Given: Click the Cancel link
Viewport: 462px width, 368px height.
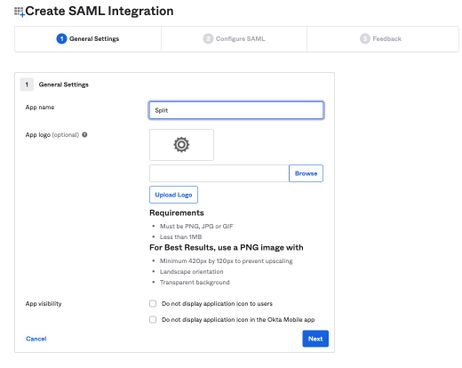Looking at the screenshot, I should [36, 339].
